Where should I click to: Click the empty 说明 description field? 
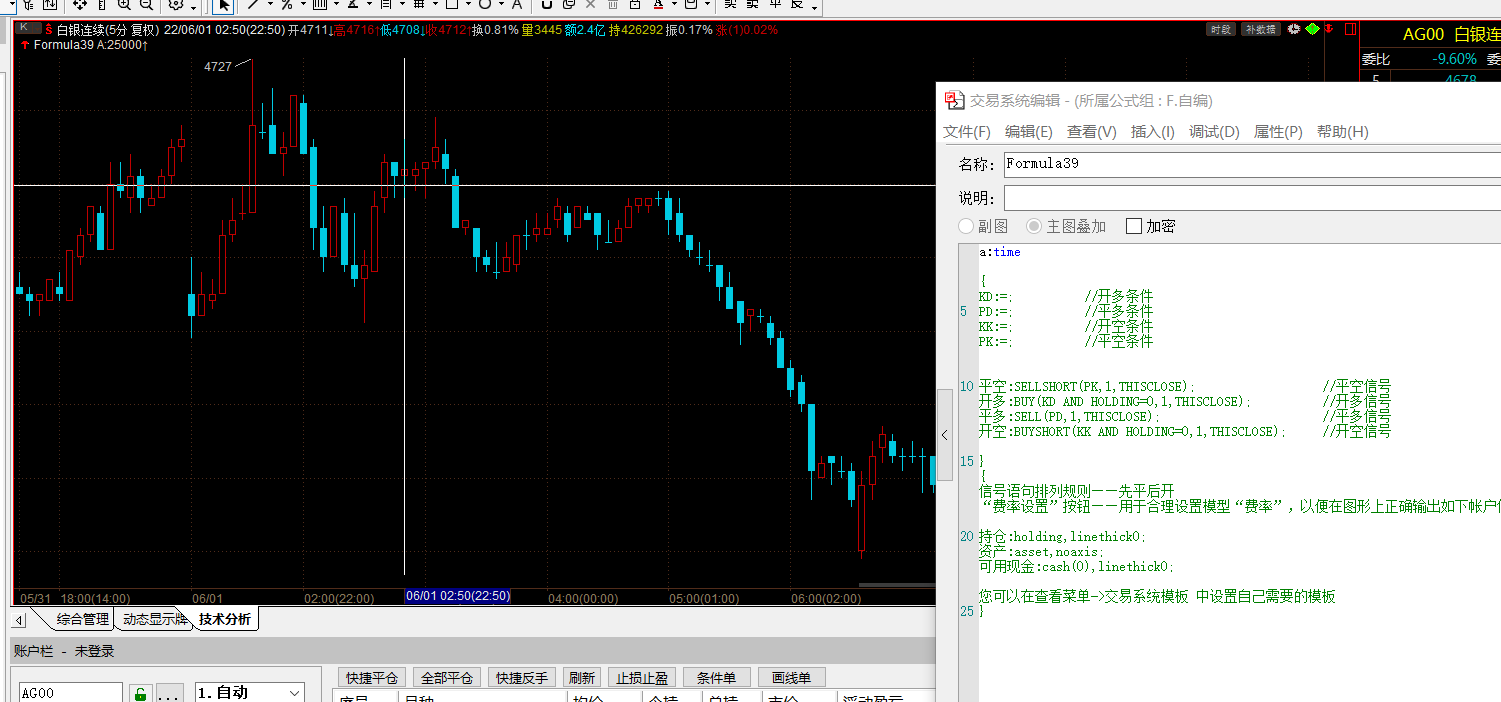1252,198
